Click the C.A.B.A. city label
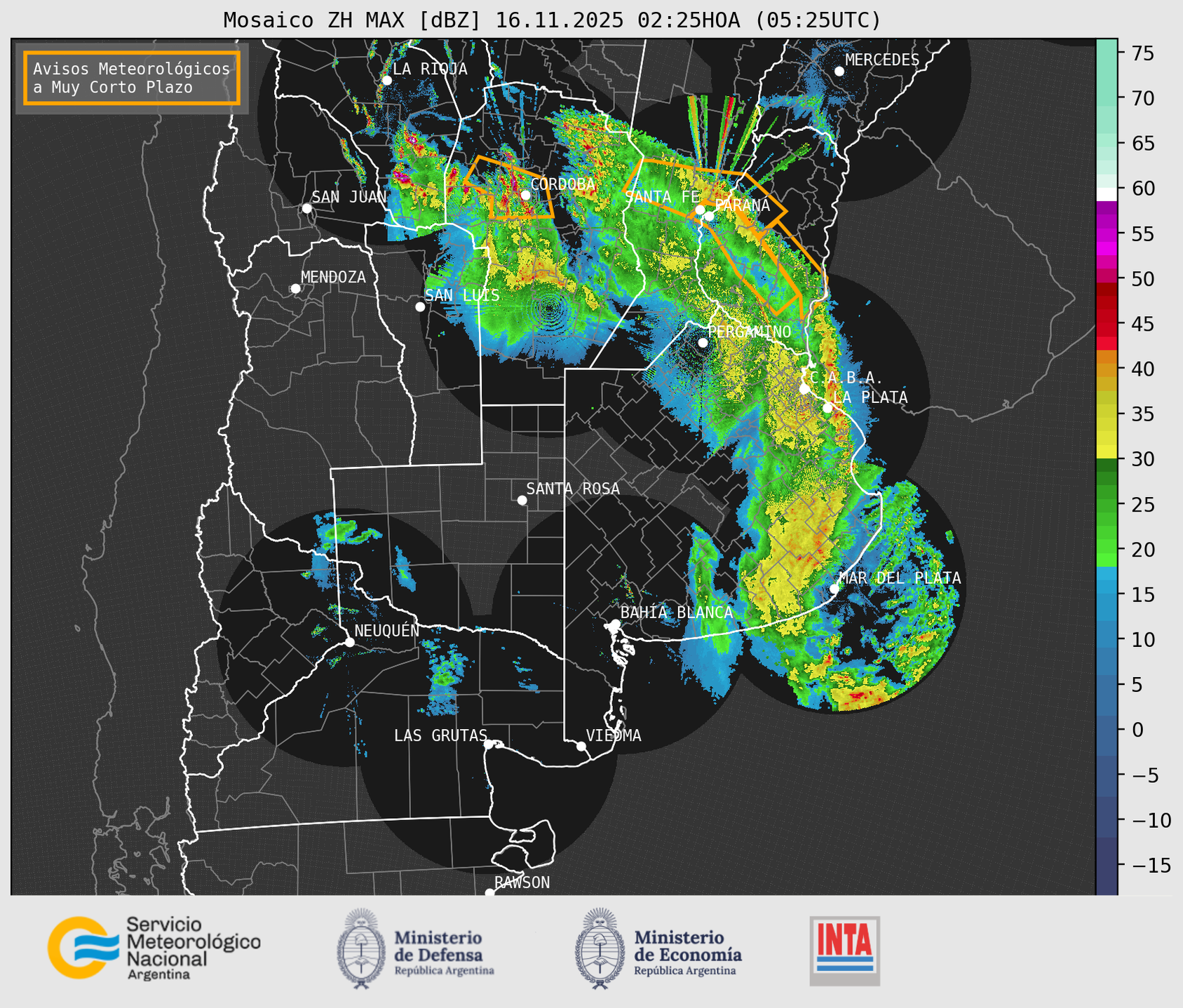1183x1008 pixels. click(x=846, y=378)
